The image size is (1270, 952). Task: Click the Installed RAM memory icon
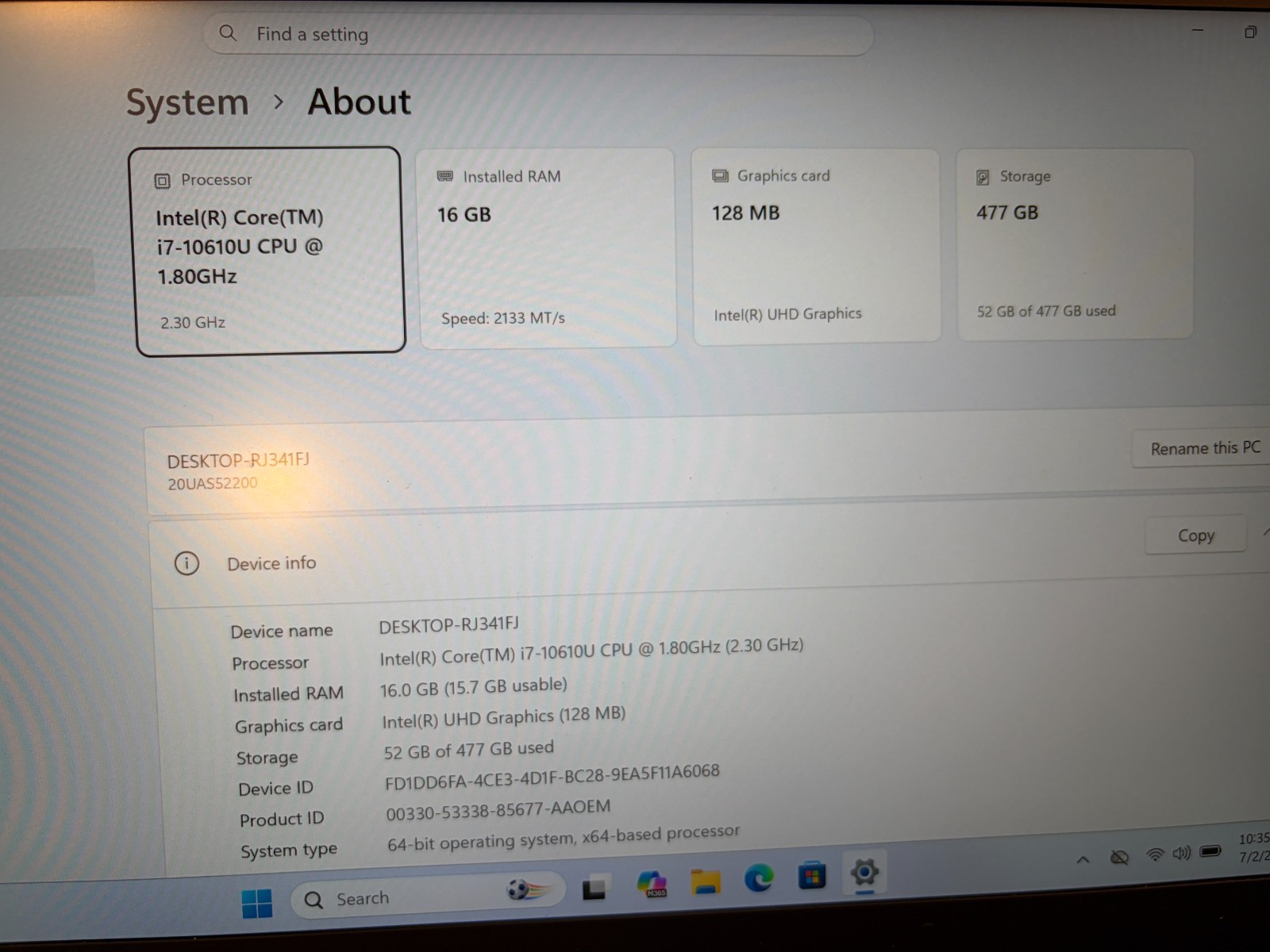click(445, 176)
